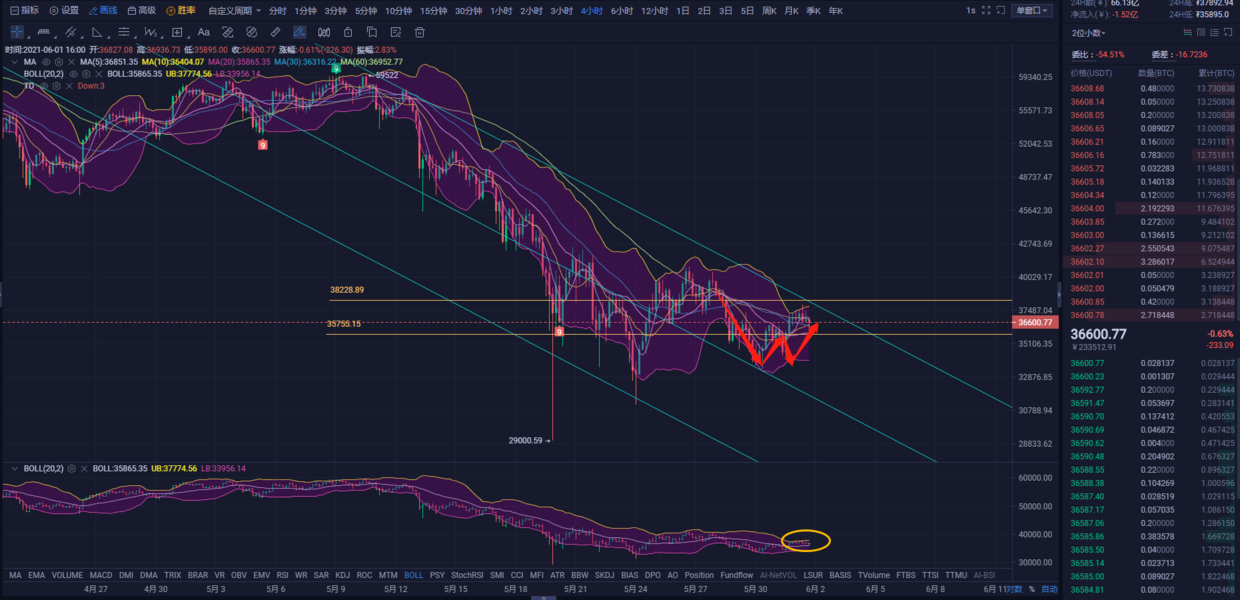Click bid price 36600.23 in order book

click(1087, 376)
